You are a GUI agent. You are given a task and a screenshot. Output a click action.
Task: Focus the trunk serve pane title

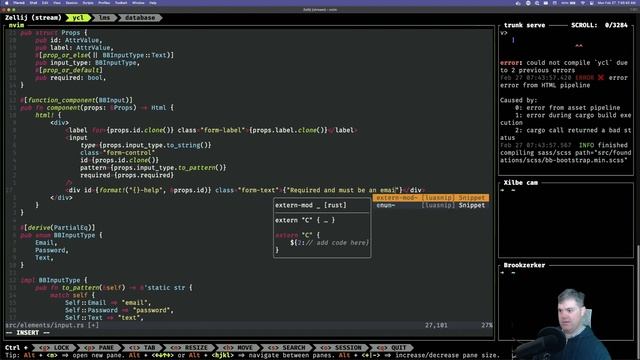pyautogui.click(x=524, y=25)
